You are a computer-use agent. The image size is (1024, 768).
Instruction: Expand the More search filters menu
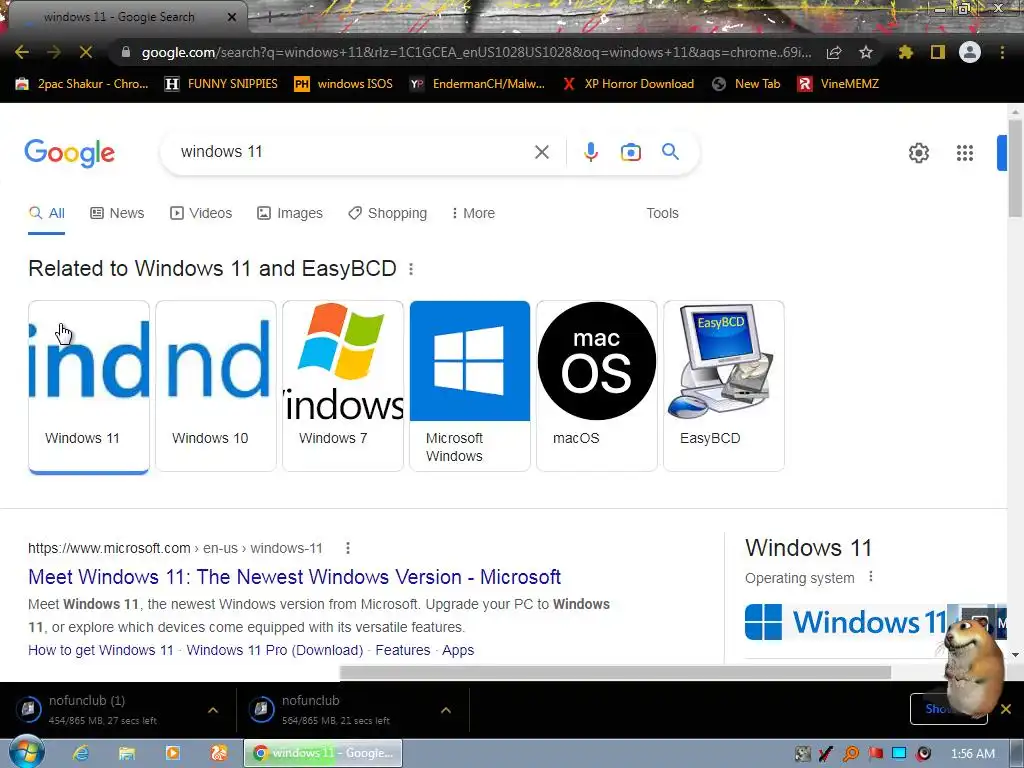[473, 213]
